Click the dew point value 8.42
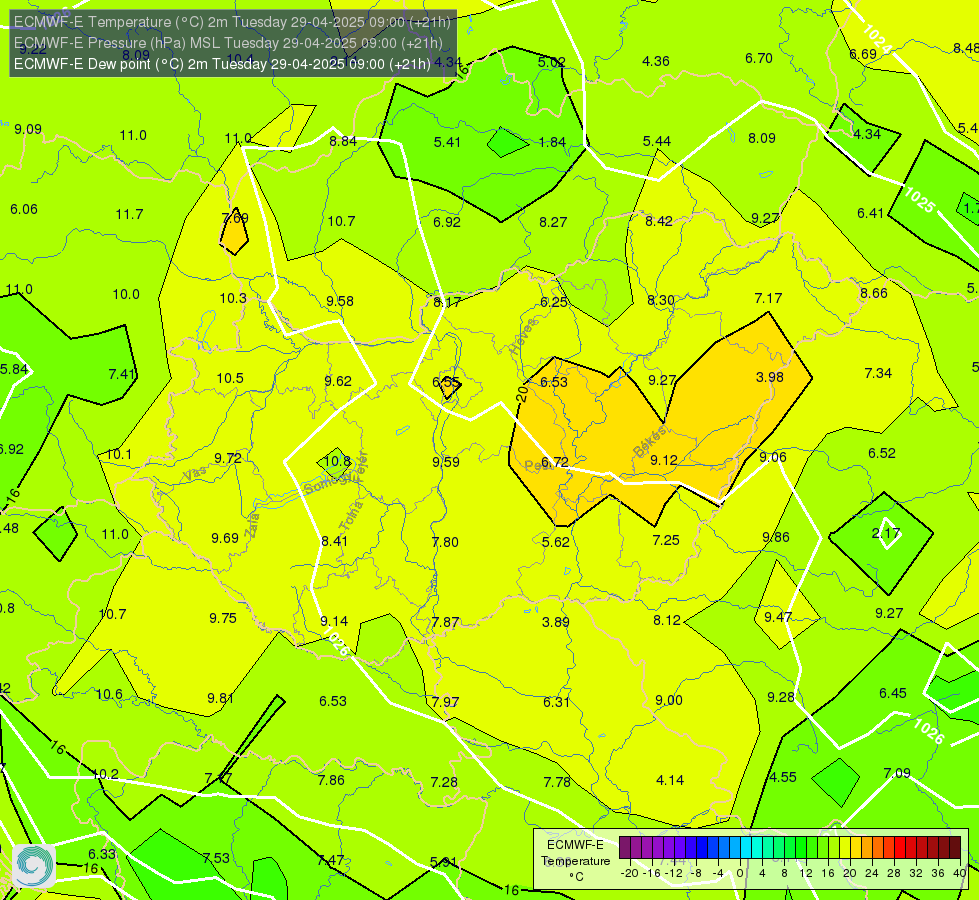This screenshot has height=900, width=979. coord(659,221)
